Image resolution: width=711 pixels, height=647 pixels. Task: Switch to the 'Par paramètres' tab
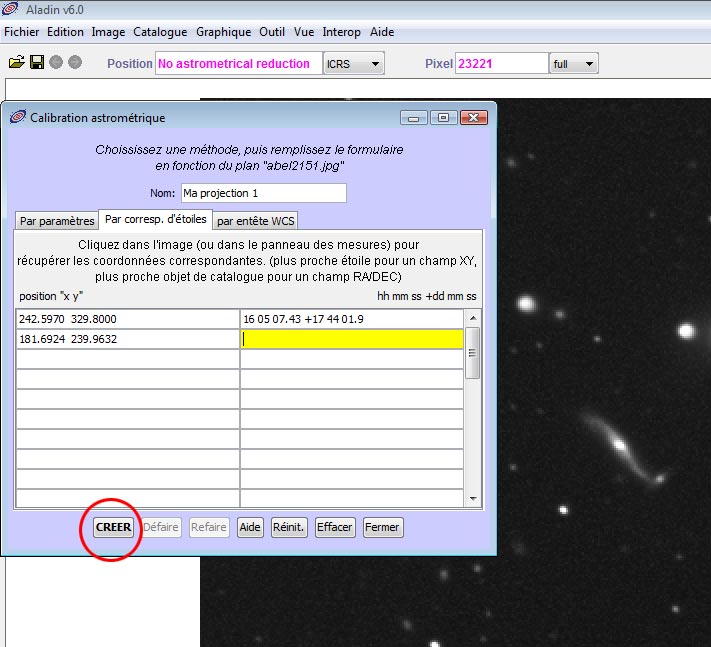click(x=57, y=221)
